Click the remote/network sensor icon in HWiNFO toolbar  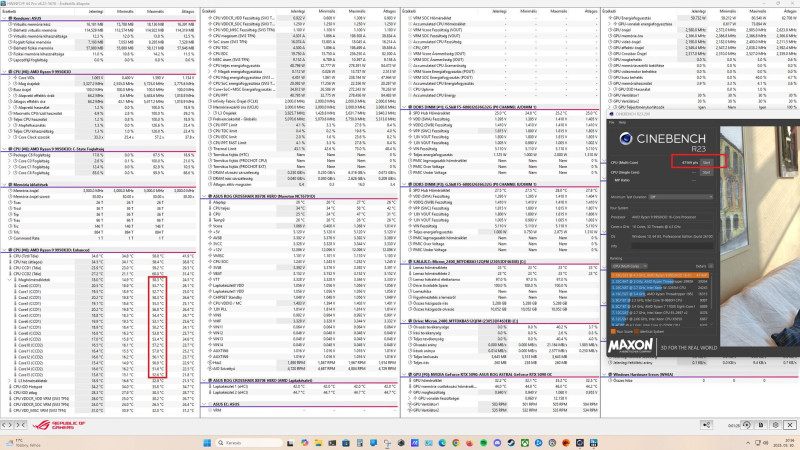(706, 424)
